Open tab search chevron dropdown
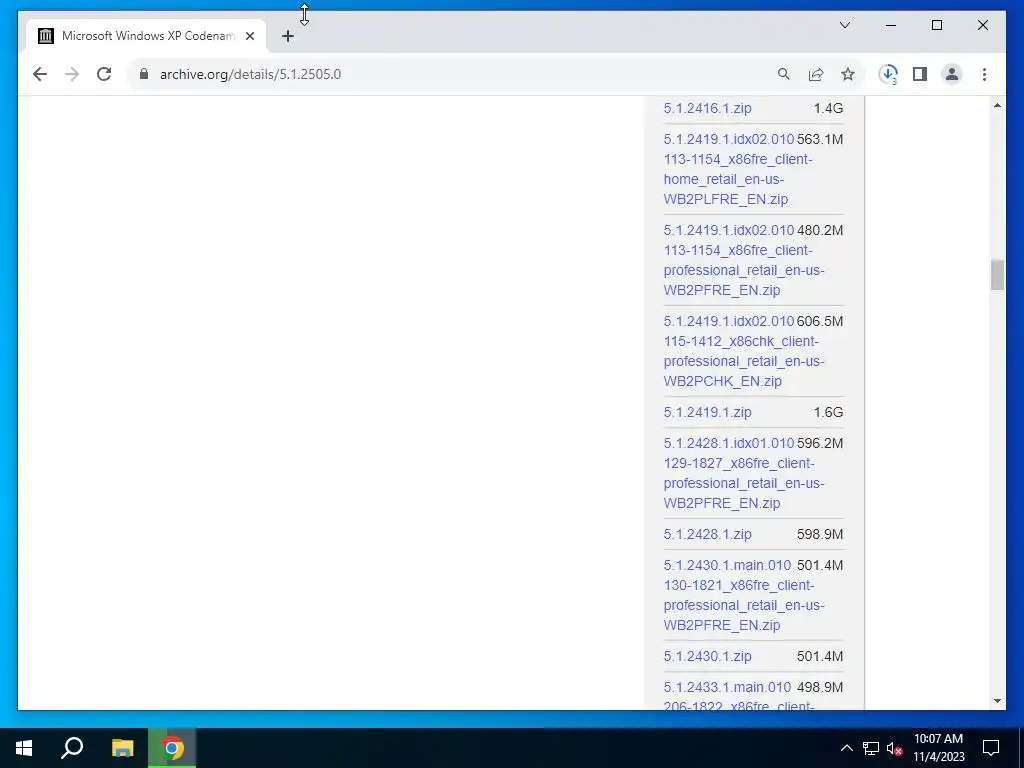 coord(845,25)
